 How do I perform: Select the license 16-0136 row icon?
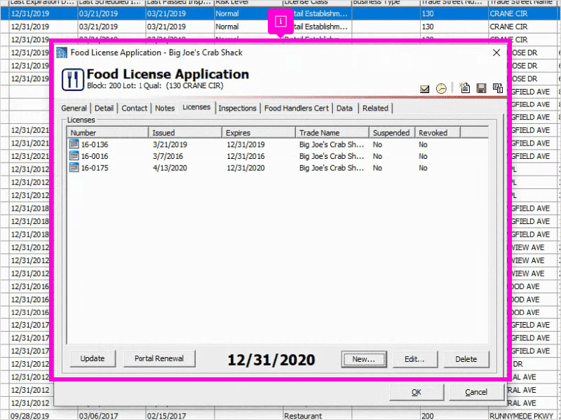pos(74,144)
